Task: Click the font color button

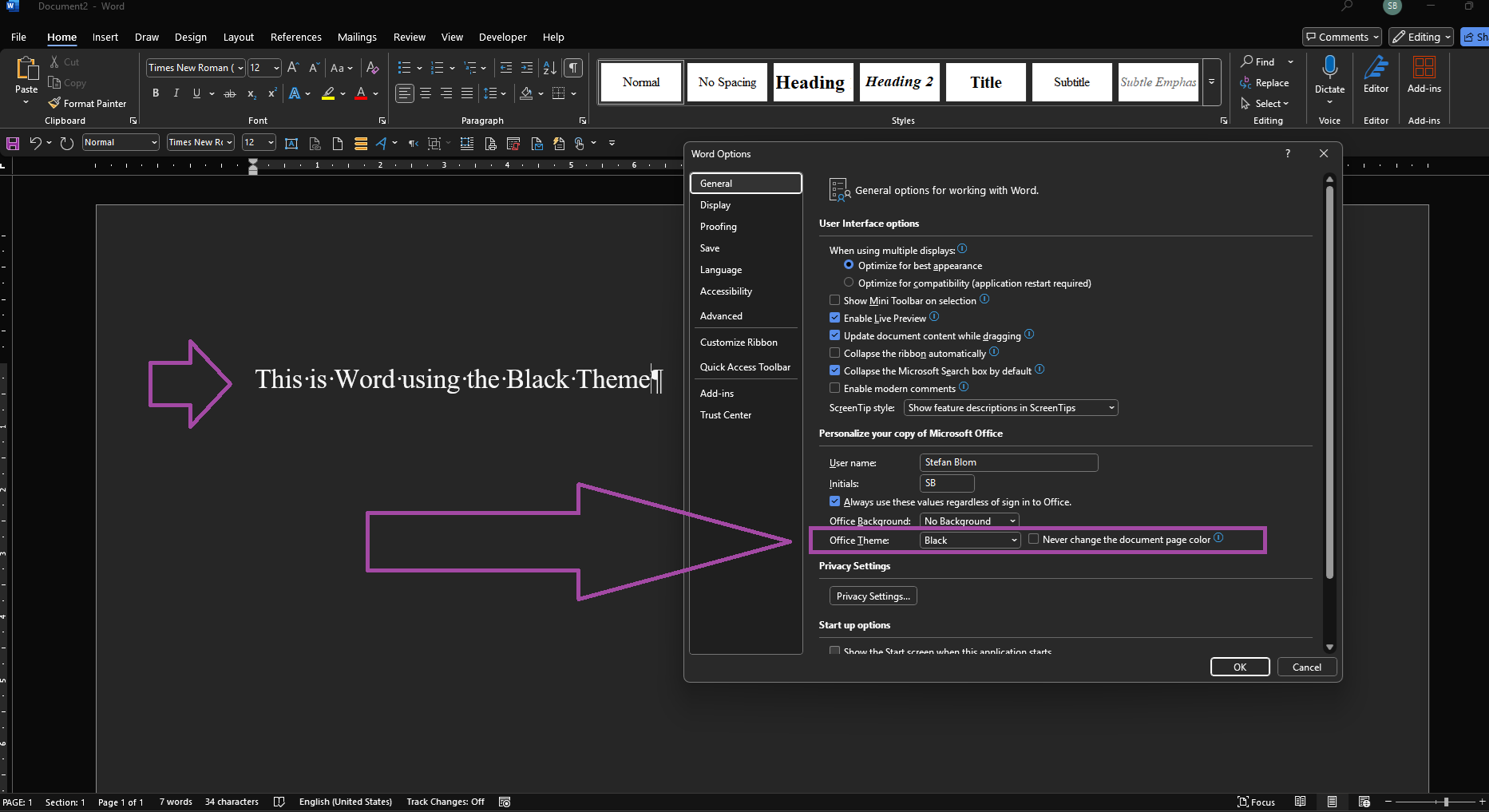Action: pos(361,93)
